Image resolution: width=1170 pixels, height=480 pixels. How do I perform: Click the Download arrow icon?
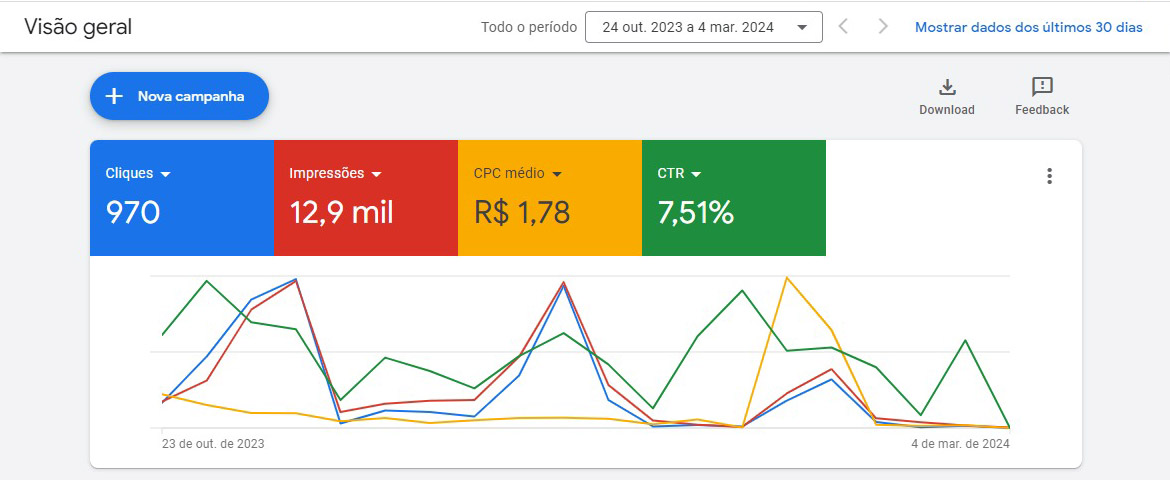click(947, 87)
